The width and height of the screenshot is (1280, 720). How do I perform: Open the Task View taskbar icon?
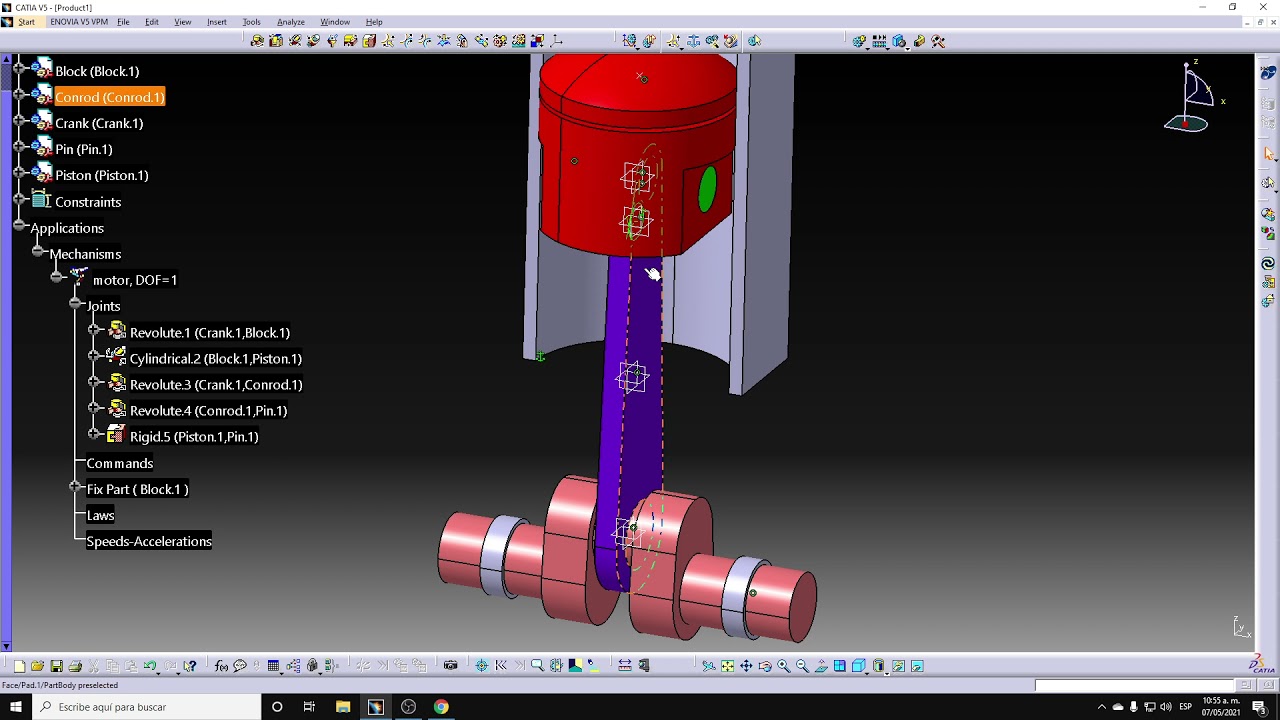pos(309,707)
